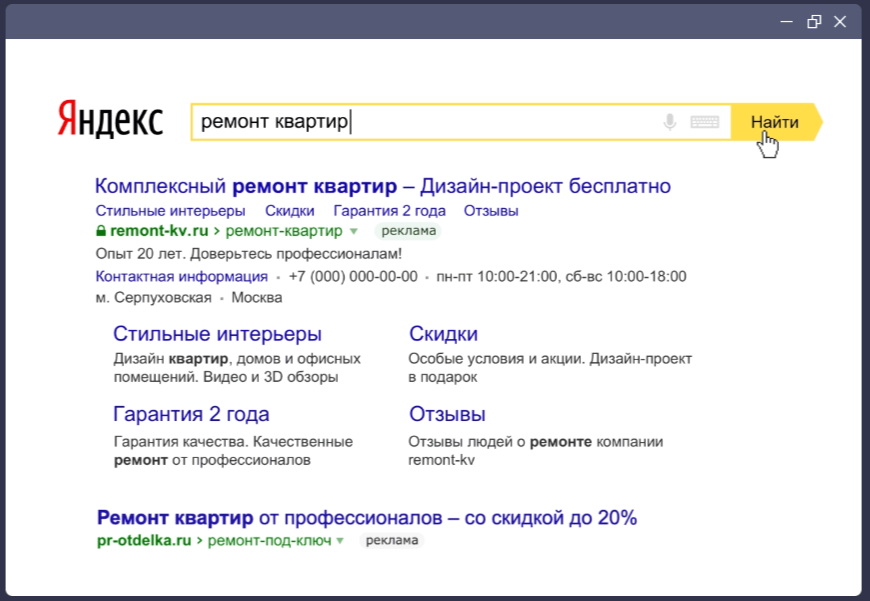The image size is (870, 601).
Task: Click the pr-otdelka.ru green domain link
Action: pyautogui.click(x=144, y=541)
